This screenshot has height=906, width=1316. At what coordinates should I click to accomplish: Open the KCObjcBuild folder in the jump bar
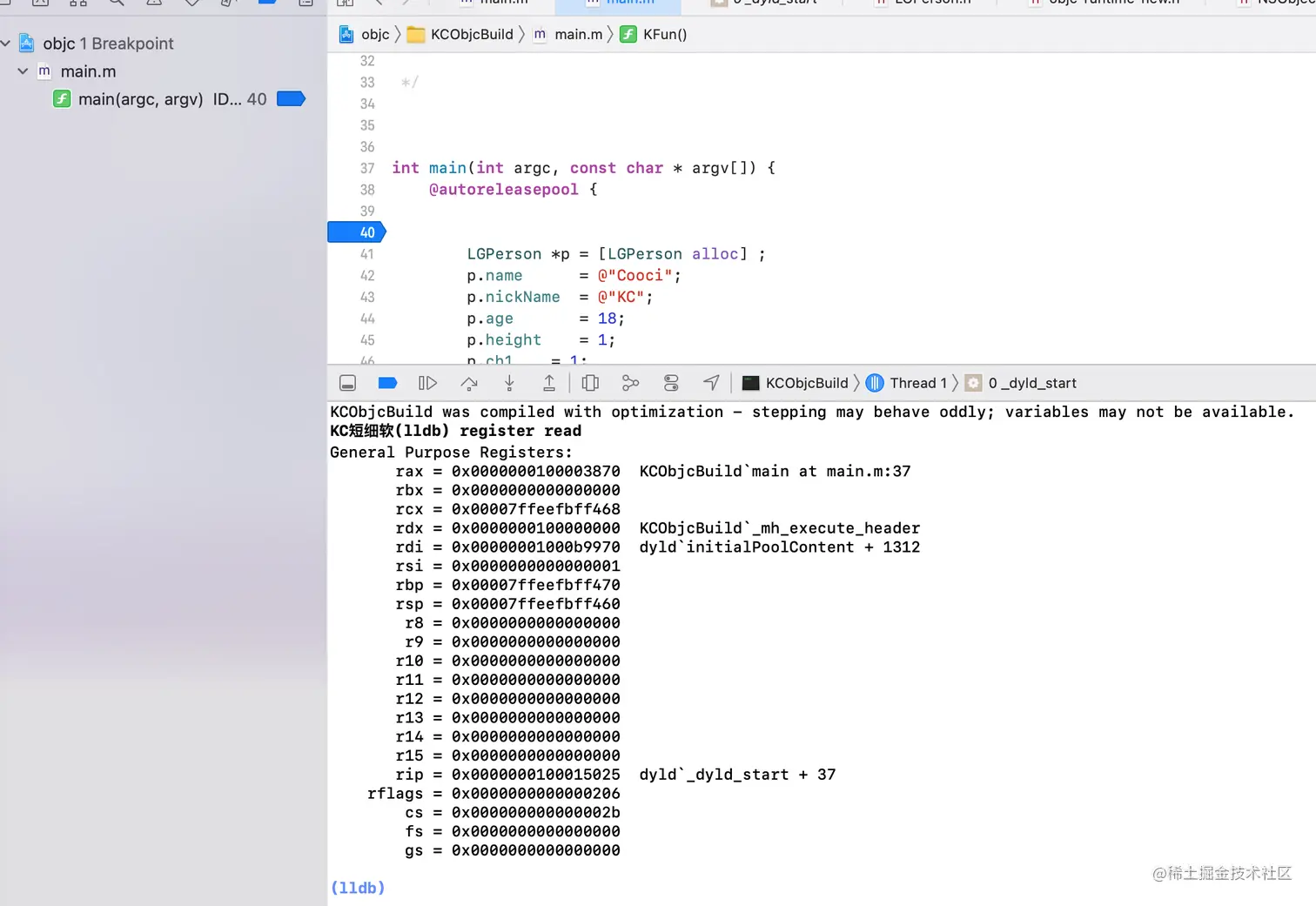coord(460,35)
